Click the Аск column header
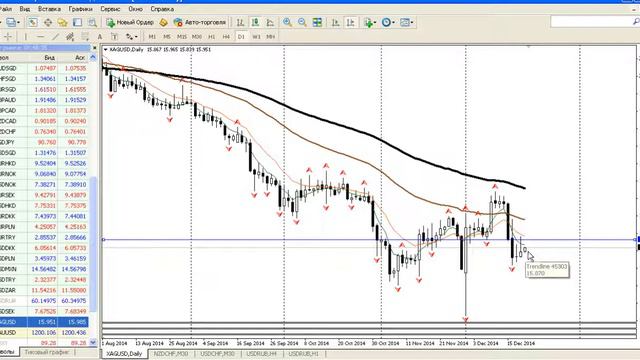This screenshot has width=640, height=360. click(80, 58)
